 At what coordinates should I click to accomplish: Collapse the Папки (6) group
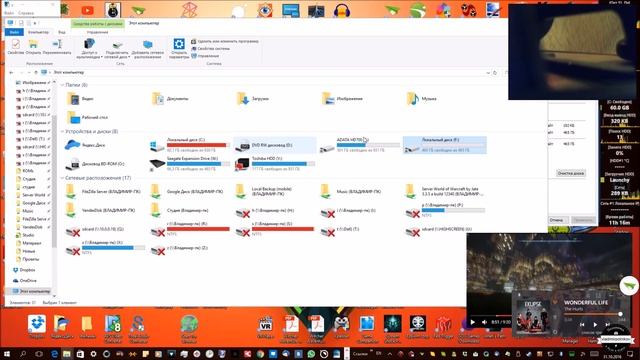pyautogui.click(x=62, y=85)
